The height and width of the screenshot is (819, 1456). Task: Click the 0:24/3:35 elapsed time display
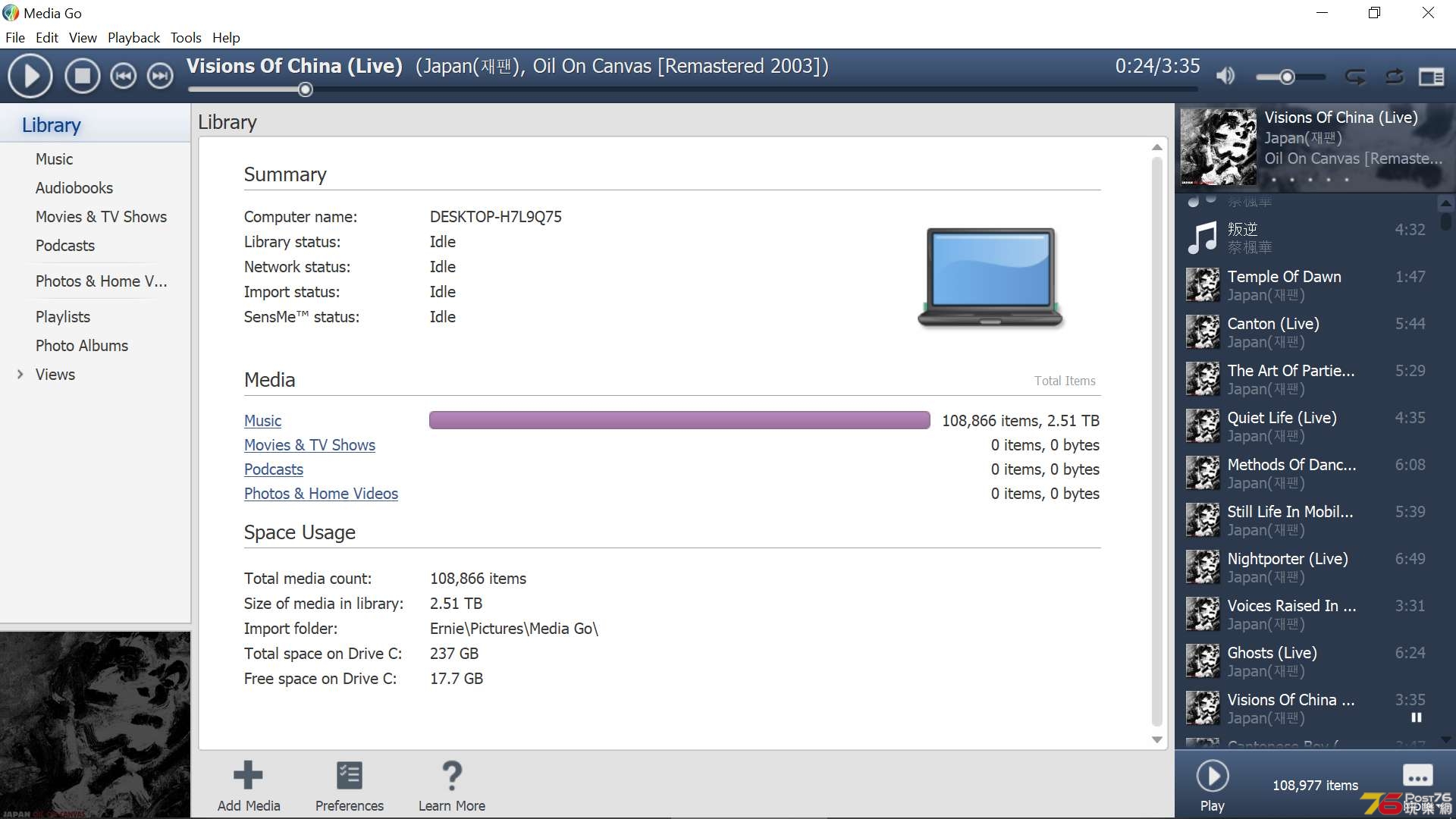pyautogui.click(x=1157, y=66)
